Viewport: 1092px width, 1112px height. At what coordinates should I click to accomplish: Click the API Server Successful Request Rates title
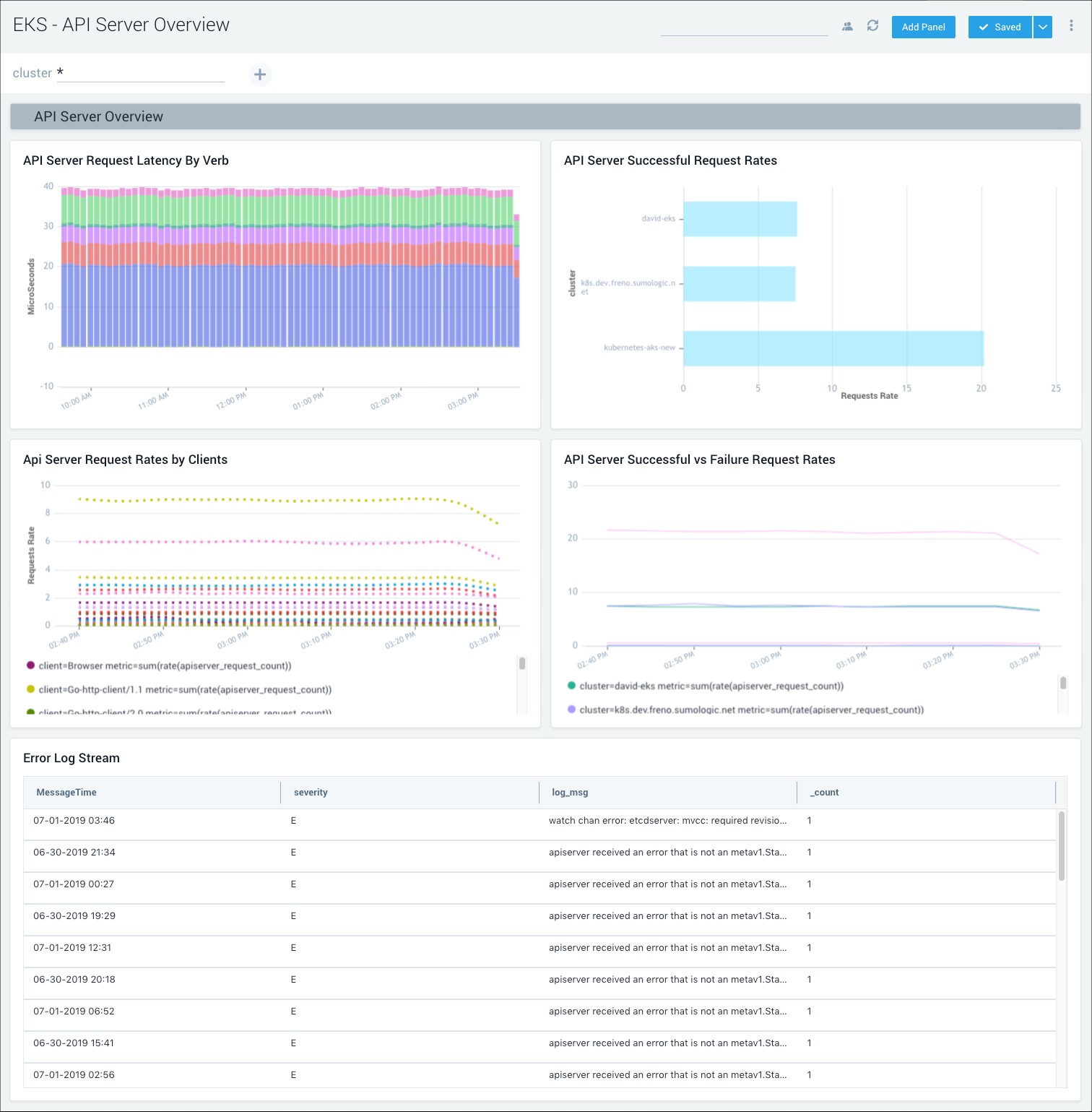coord(671,160)
